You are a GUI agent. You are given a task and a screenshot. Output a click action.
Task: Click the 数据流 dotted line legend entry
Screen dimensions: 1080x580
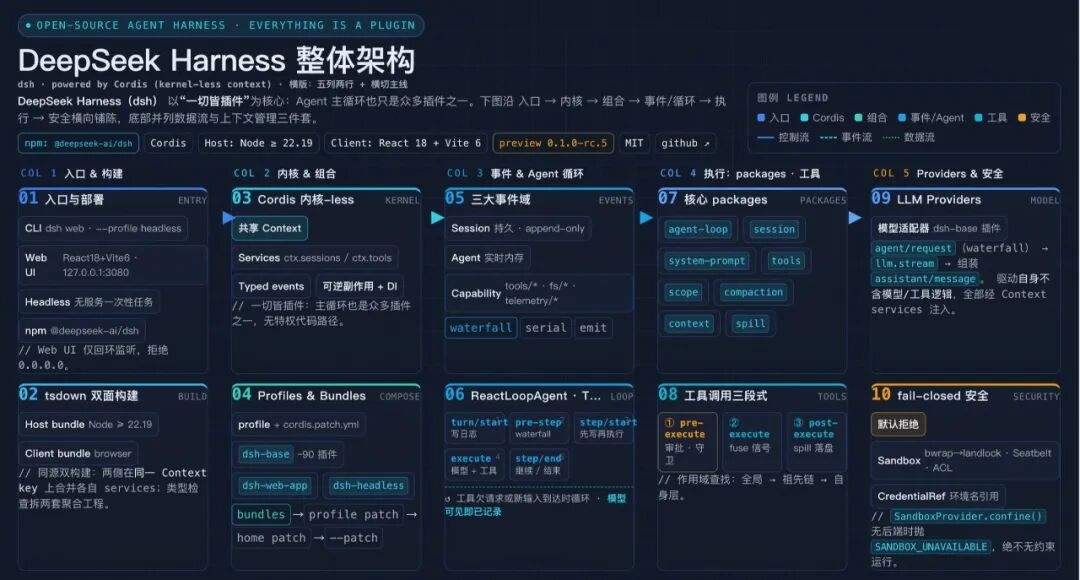pos(908,137)
